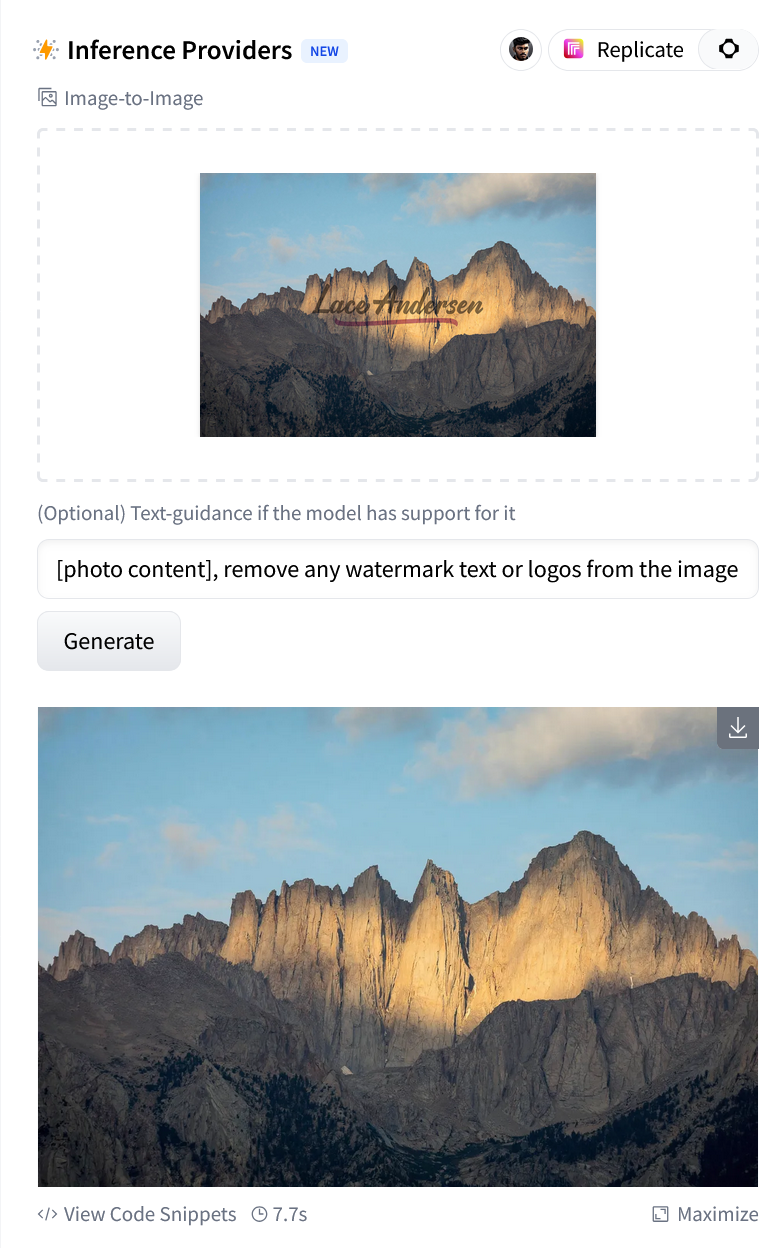This screenshot has height=1248, width=781.
Task: Click the clock inference time icon
Action: coord(259,1215)
